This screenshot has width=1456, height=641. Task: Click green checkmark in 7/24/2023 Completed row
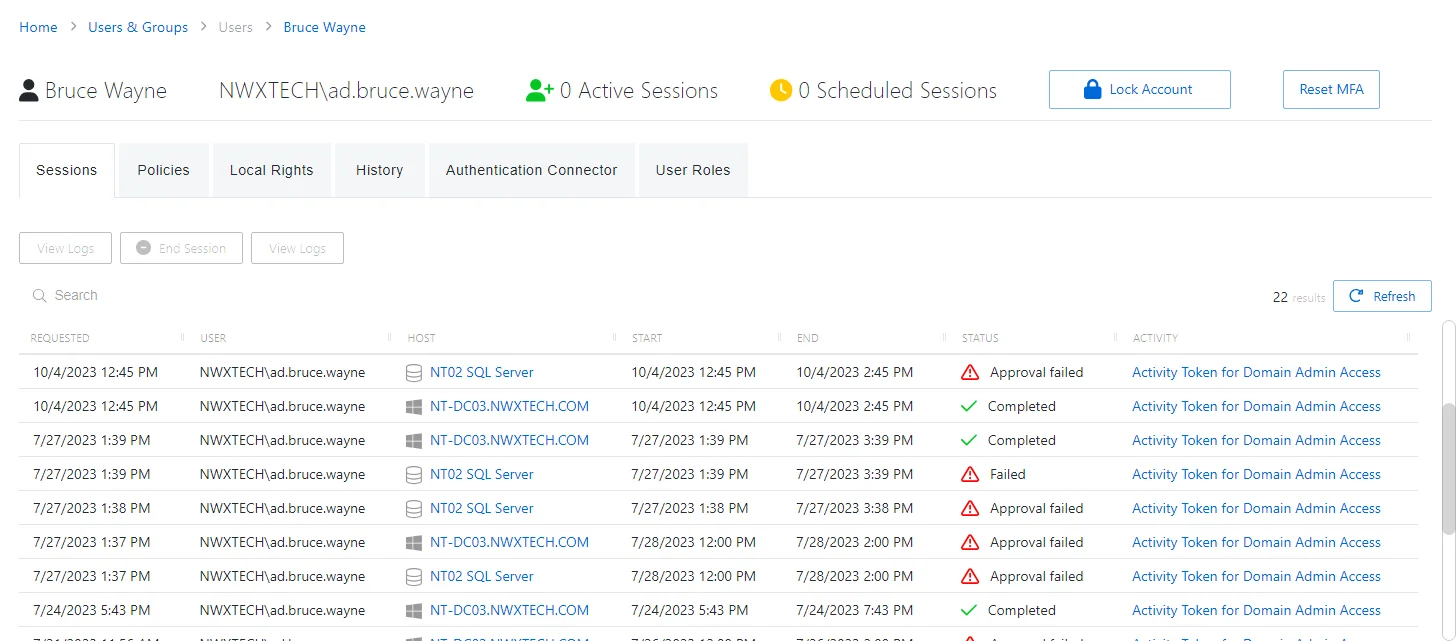968,610
